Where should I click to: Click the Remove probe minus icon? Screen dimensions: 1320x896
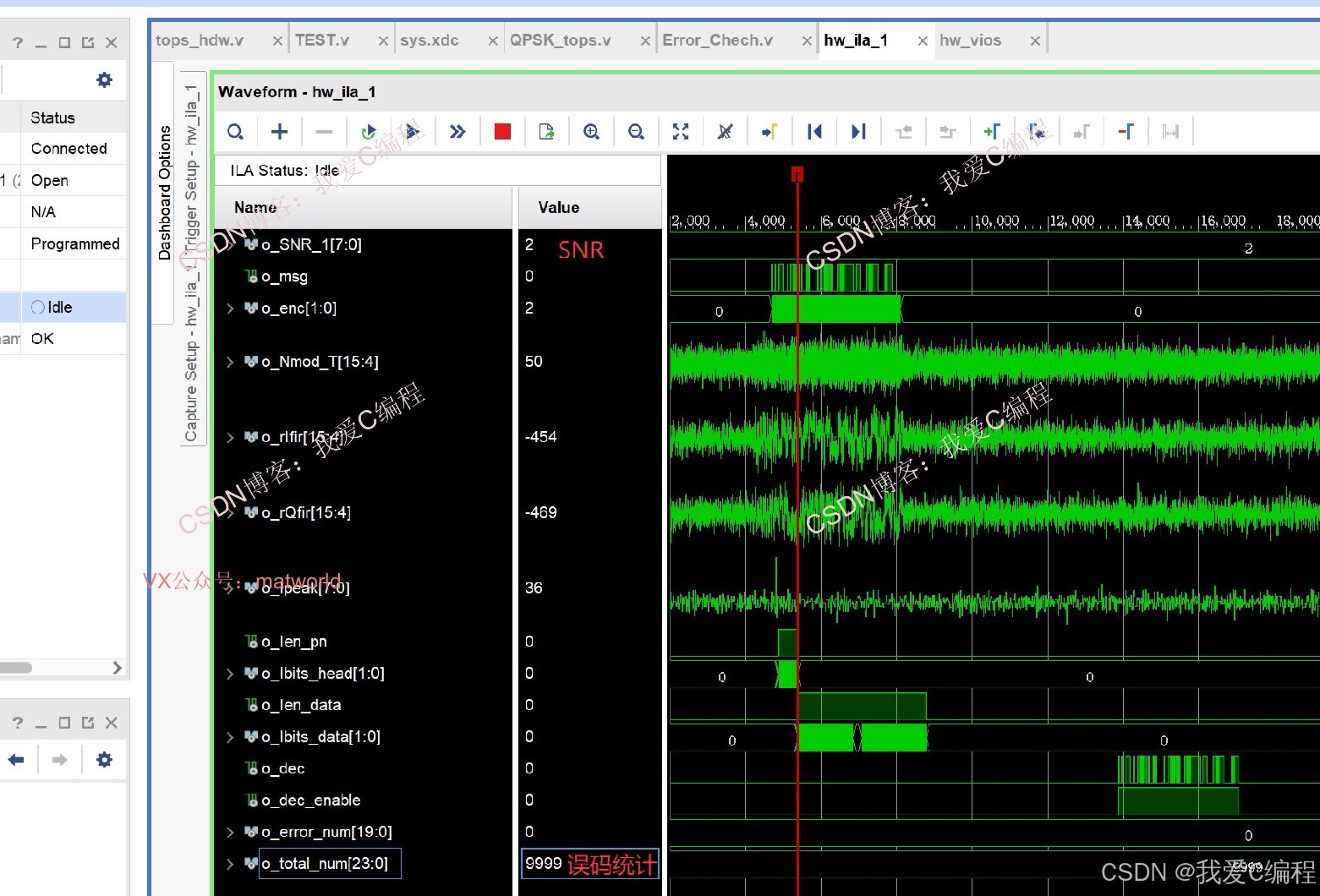point(324,132)
